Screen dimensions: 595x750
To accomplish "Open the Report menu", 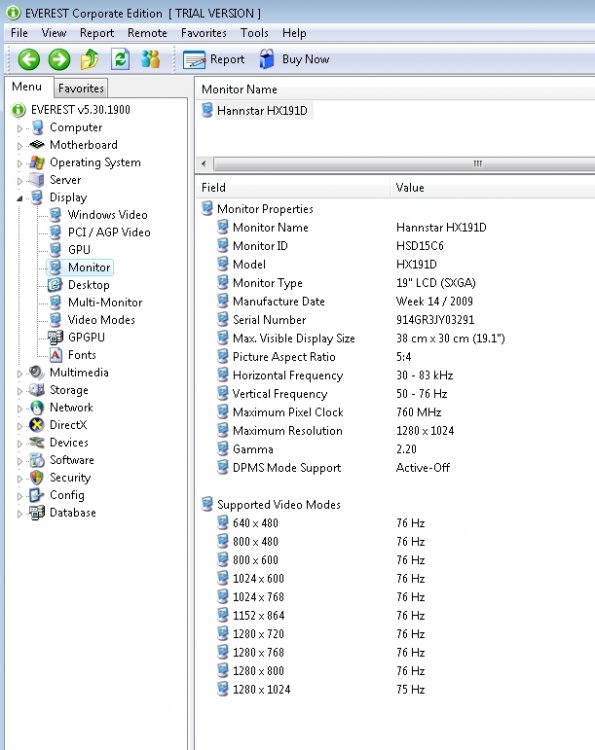I will 97,33.
